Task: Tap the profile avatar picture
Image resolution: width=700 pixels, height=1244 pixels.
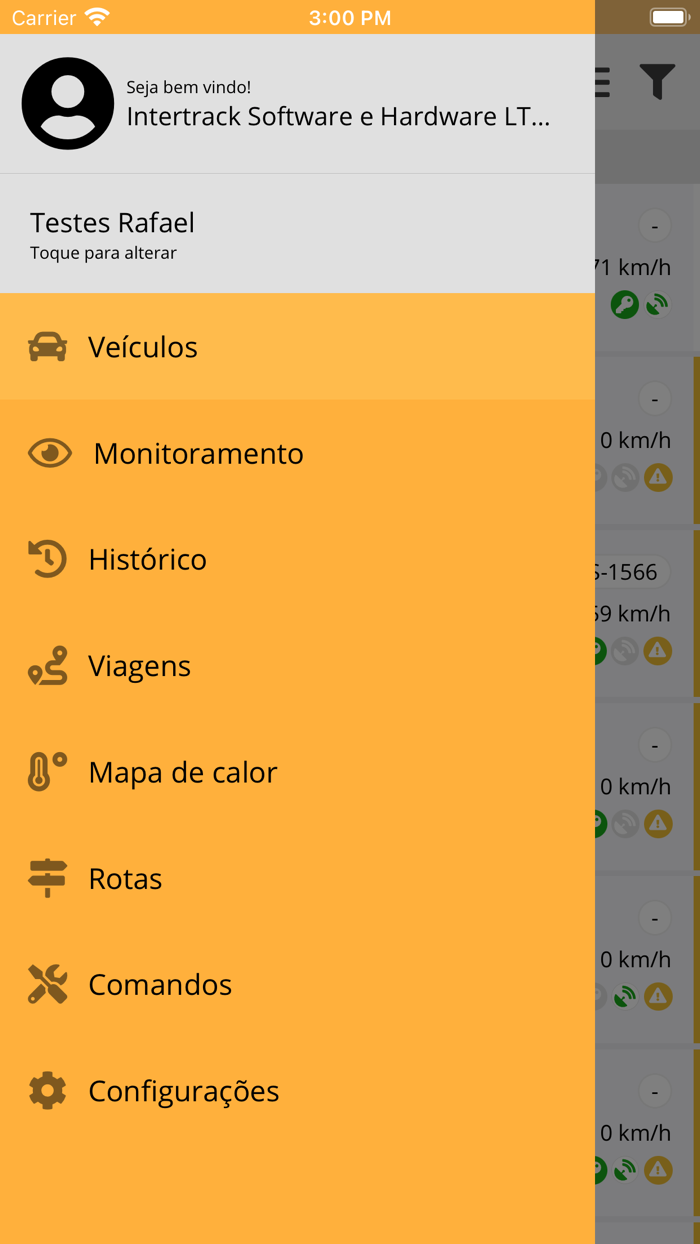Action: pyautogui.click(x=68, y=103)
